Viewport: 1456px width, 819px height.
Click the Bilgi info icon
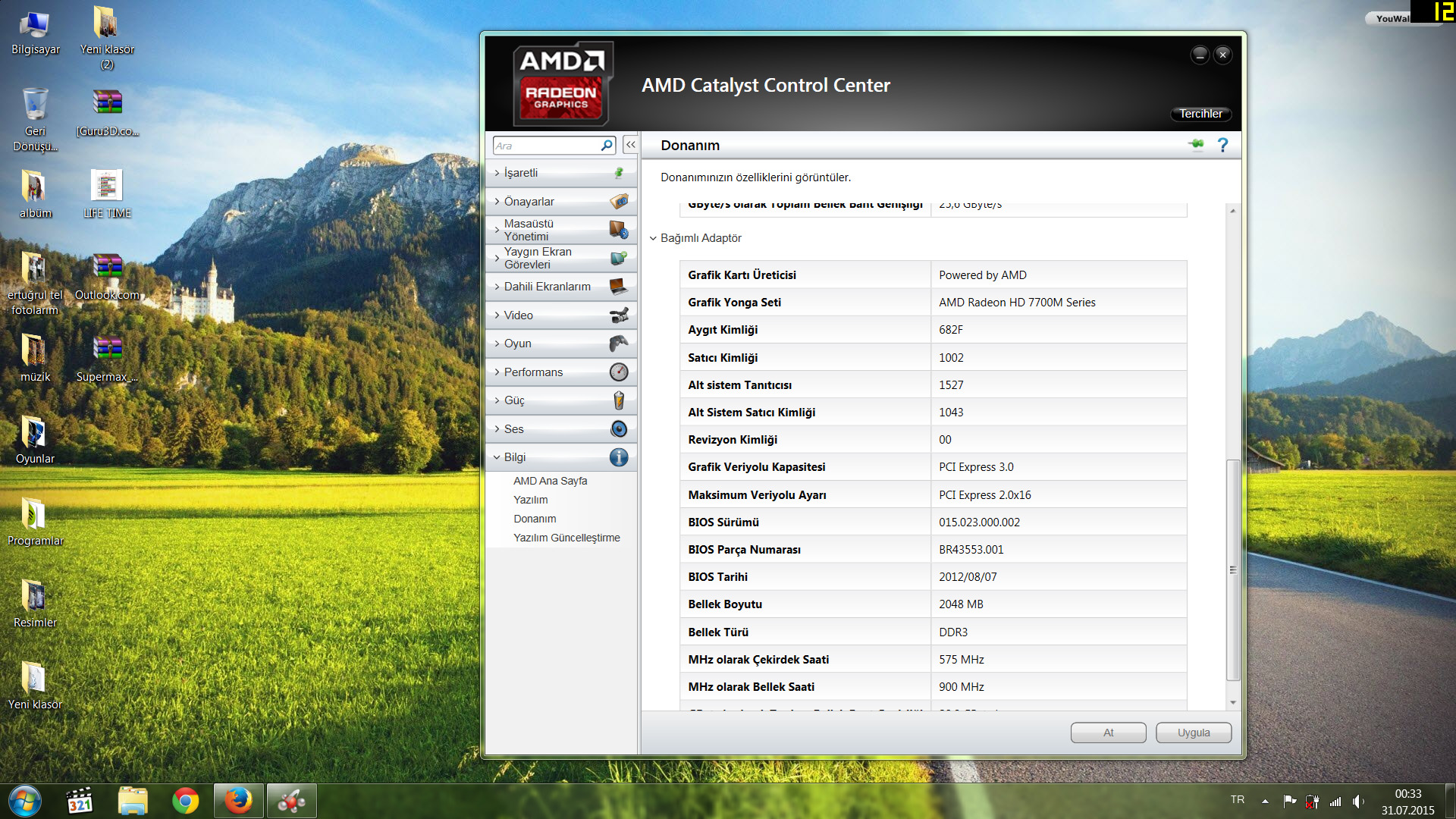coord(619,457)
